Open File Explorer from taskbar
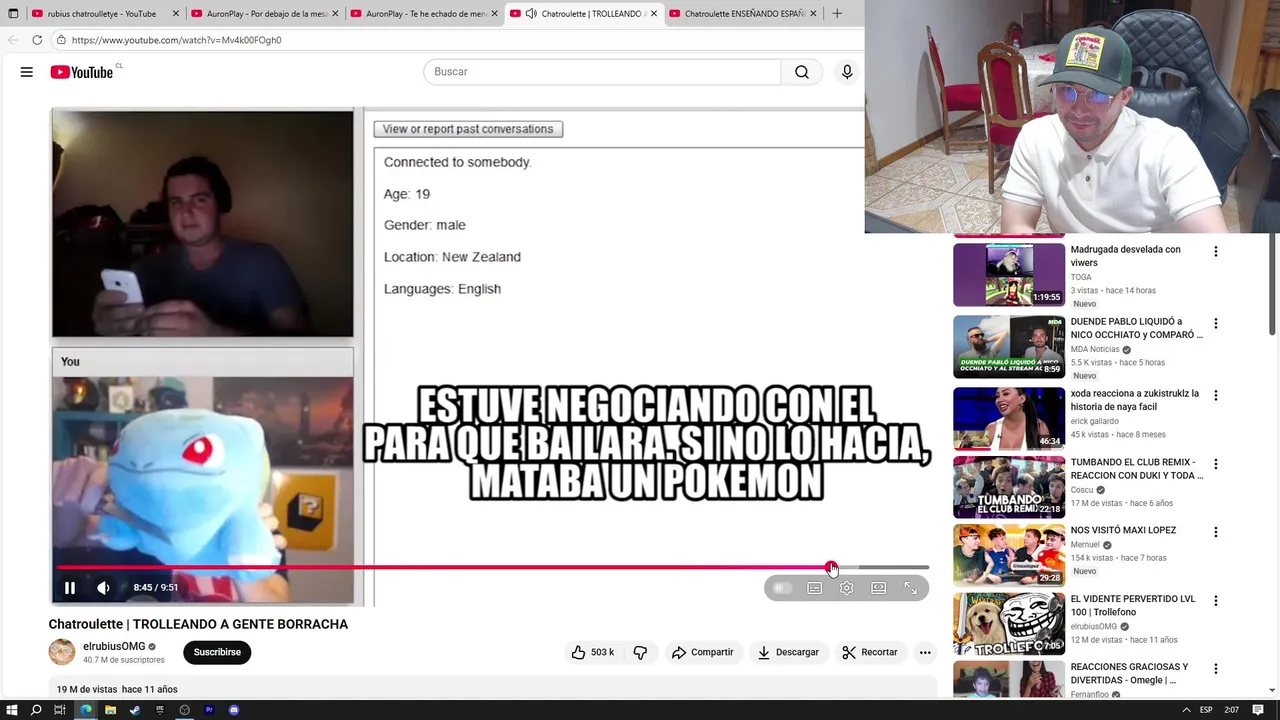This screenshot has width=1280, height=720. coord(110,710)
